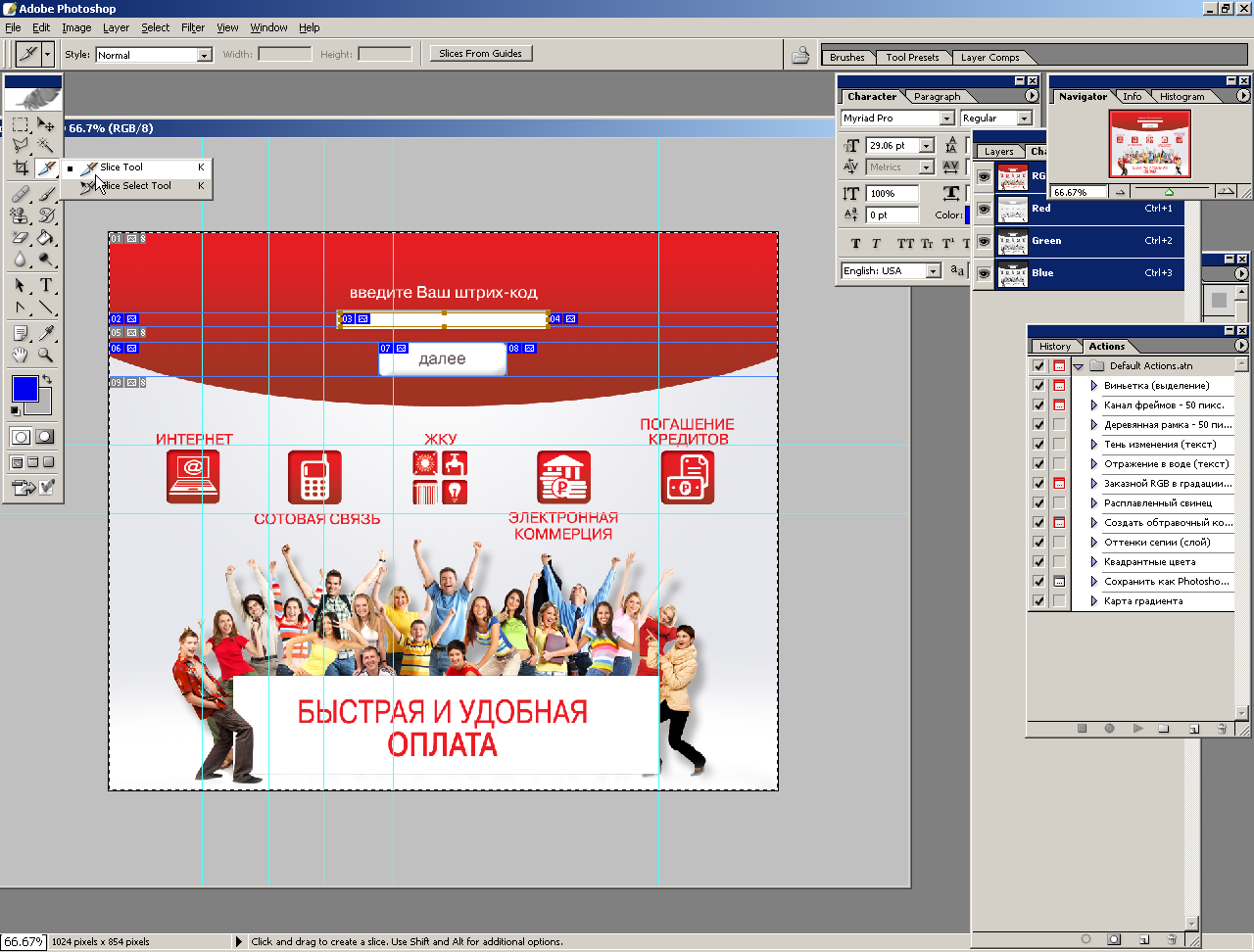
Task: Click the play action button in Actions panel
Action: point(1137,729)
